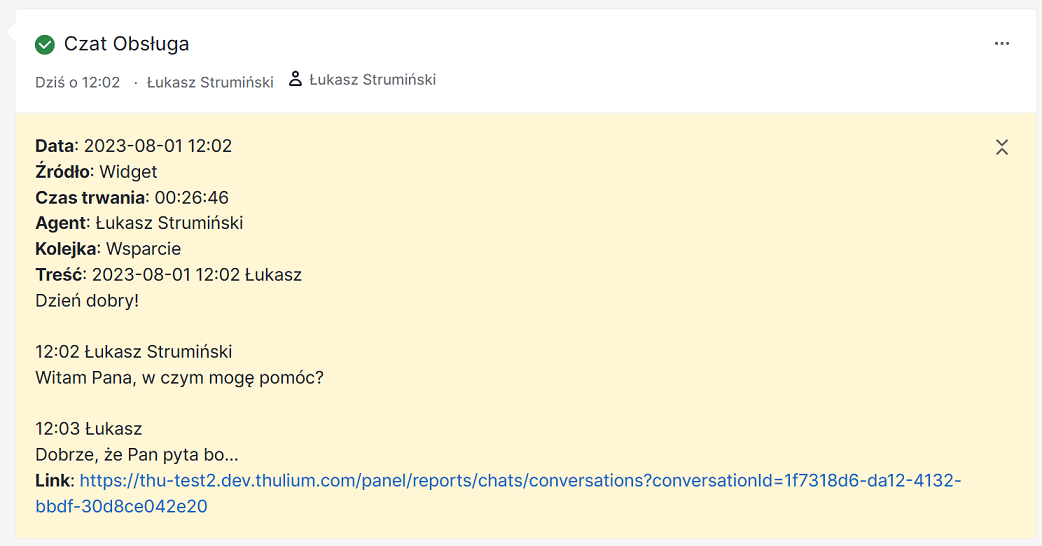This screenshot has width=1042, height=546.
Task: Click the Czat Obsługa title
Action: [x=126, y=44]
